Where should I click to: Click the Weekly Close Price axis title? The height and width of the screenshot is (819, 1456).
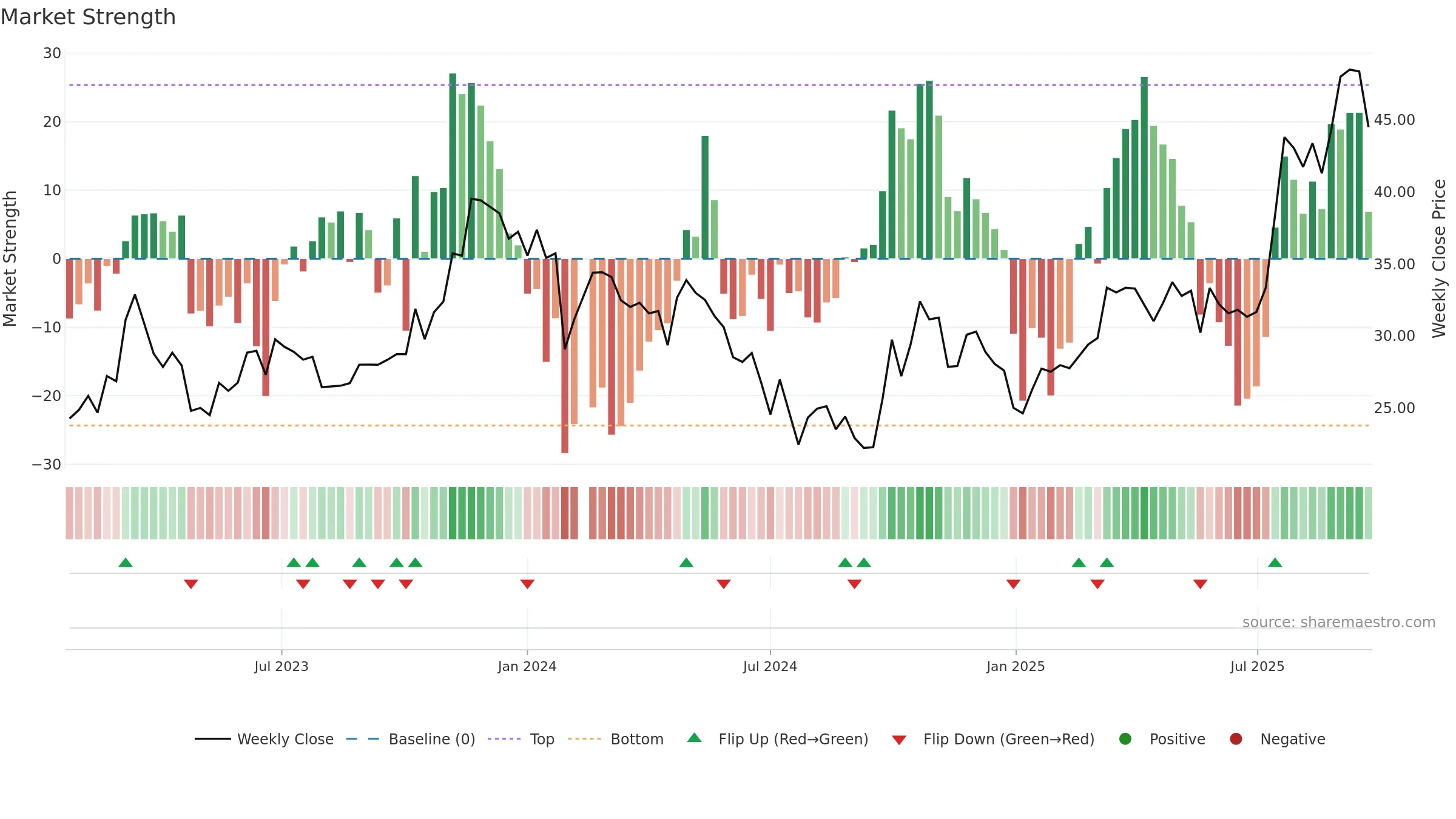(1439, 258)
